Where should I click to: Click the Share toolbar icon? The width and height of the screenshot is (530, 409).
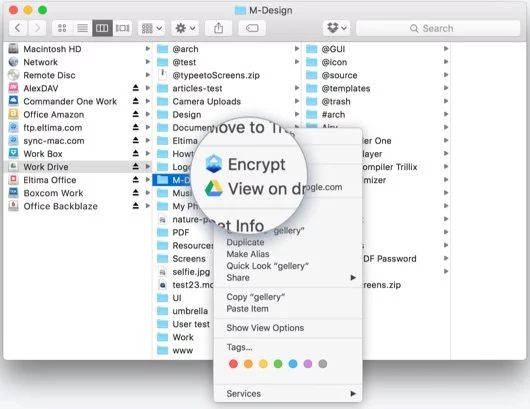pos(218,28)
